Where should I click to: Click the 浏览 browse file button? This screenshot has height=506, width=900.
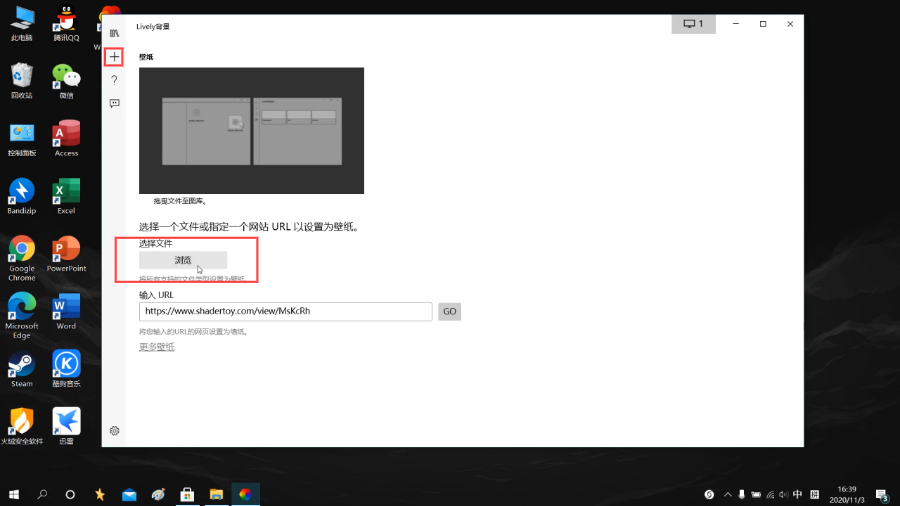[183, 260]
